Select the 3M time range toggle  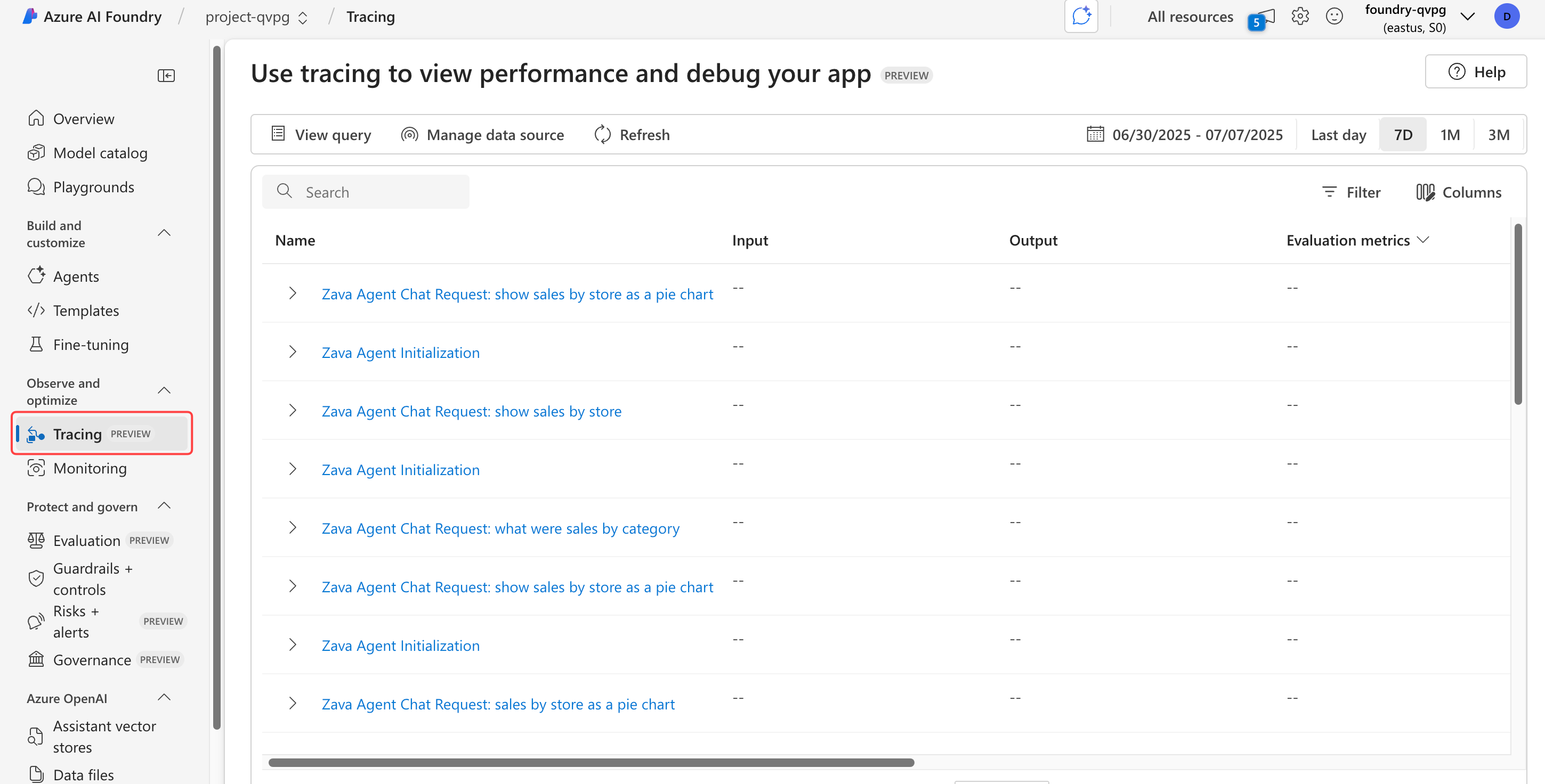(x=1498, y=134)
